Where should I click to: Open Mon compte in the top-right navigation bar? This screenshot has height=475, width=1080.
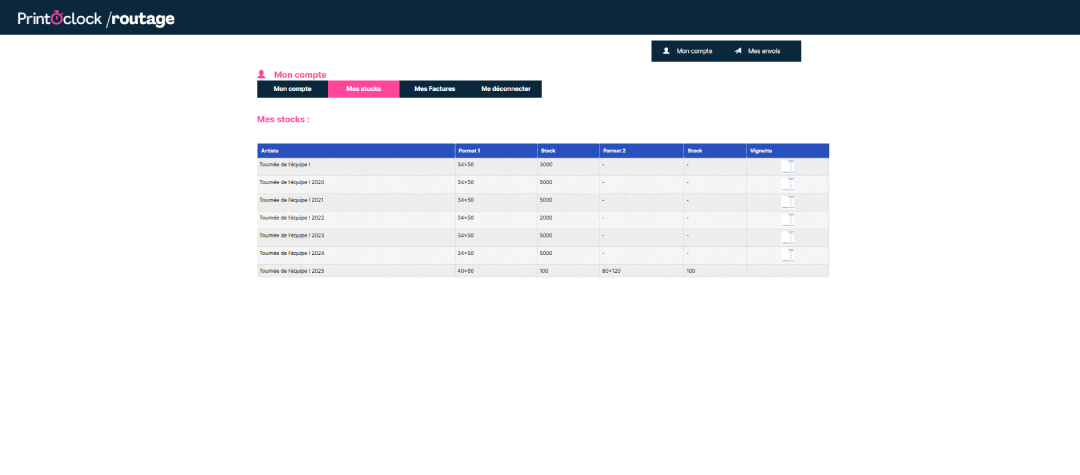tap(687, 51)
